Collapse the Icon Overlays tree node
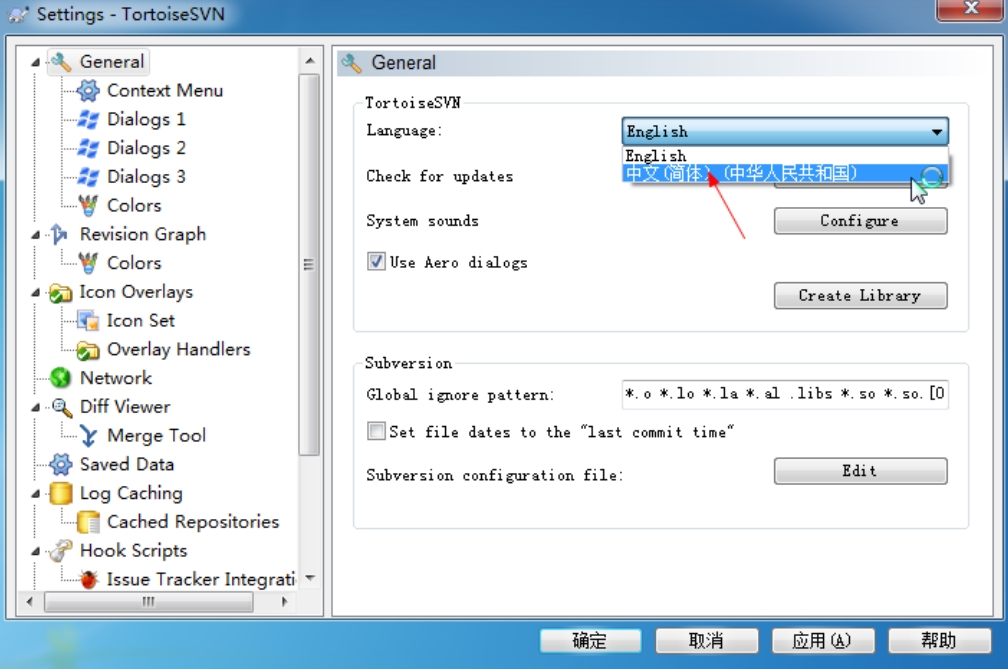Screen dimensions: 1008x669 [35, 292]
